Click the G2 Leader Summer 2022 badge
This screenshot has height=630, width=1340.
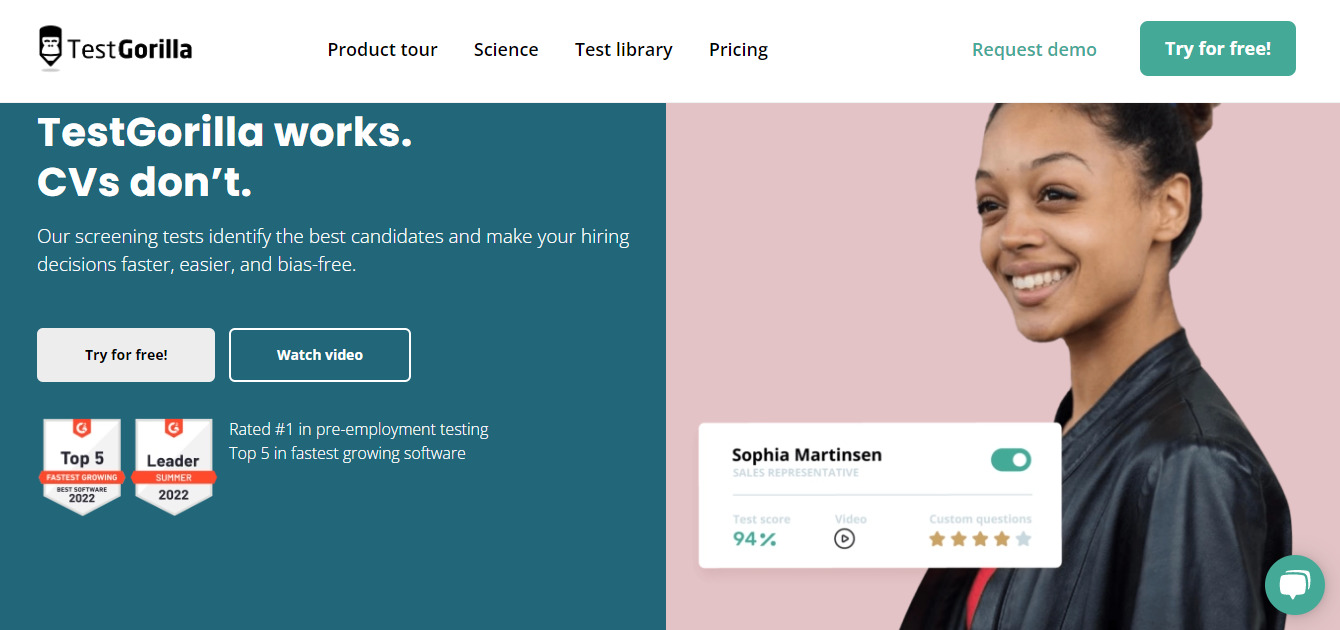[x=173, y=466]
